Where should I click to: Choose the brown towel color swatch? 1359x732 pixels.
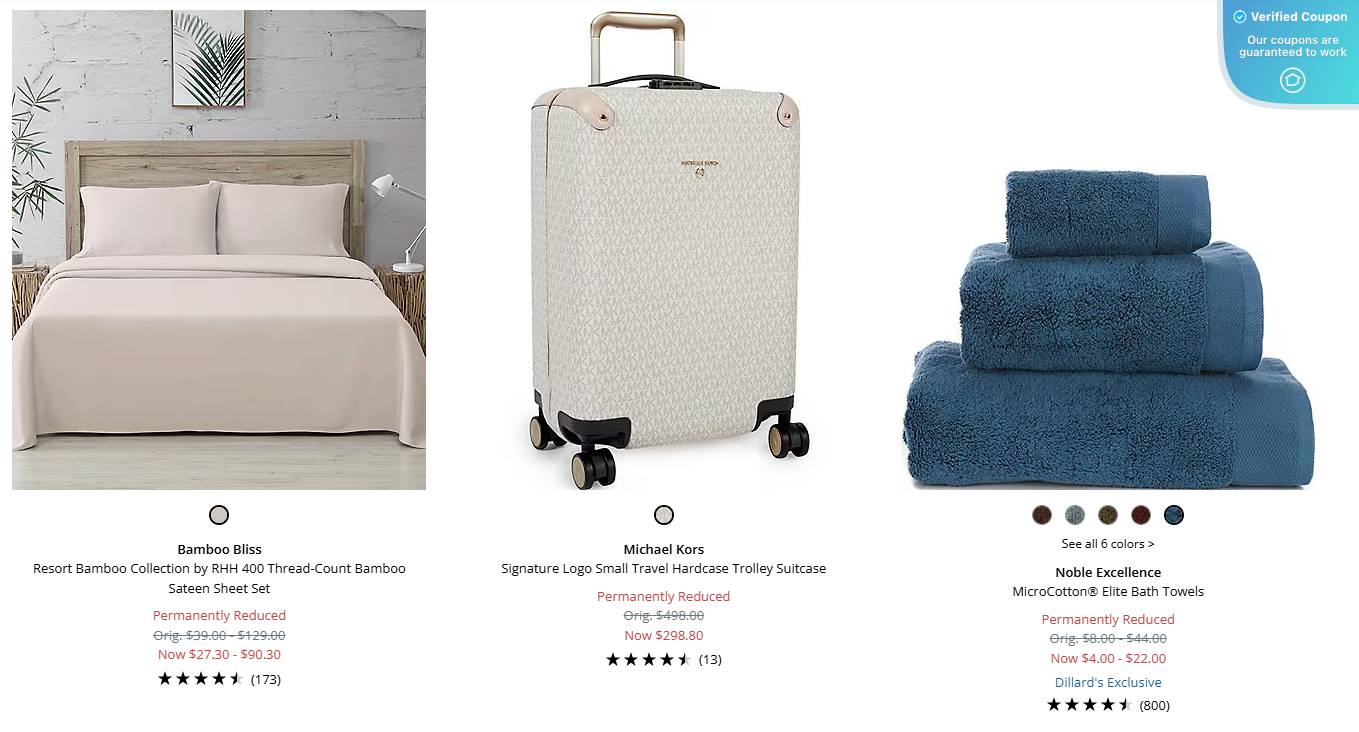pyautogui.click(x=1042, y=515)
